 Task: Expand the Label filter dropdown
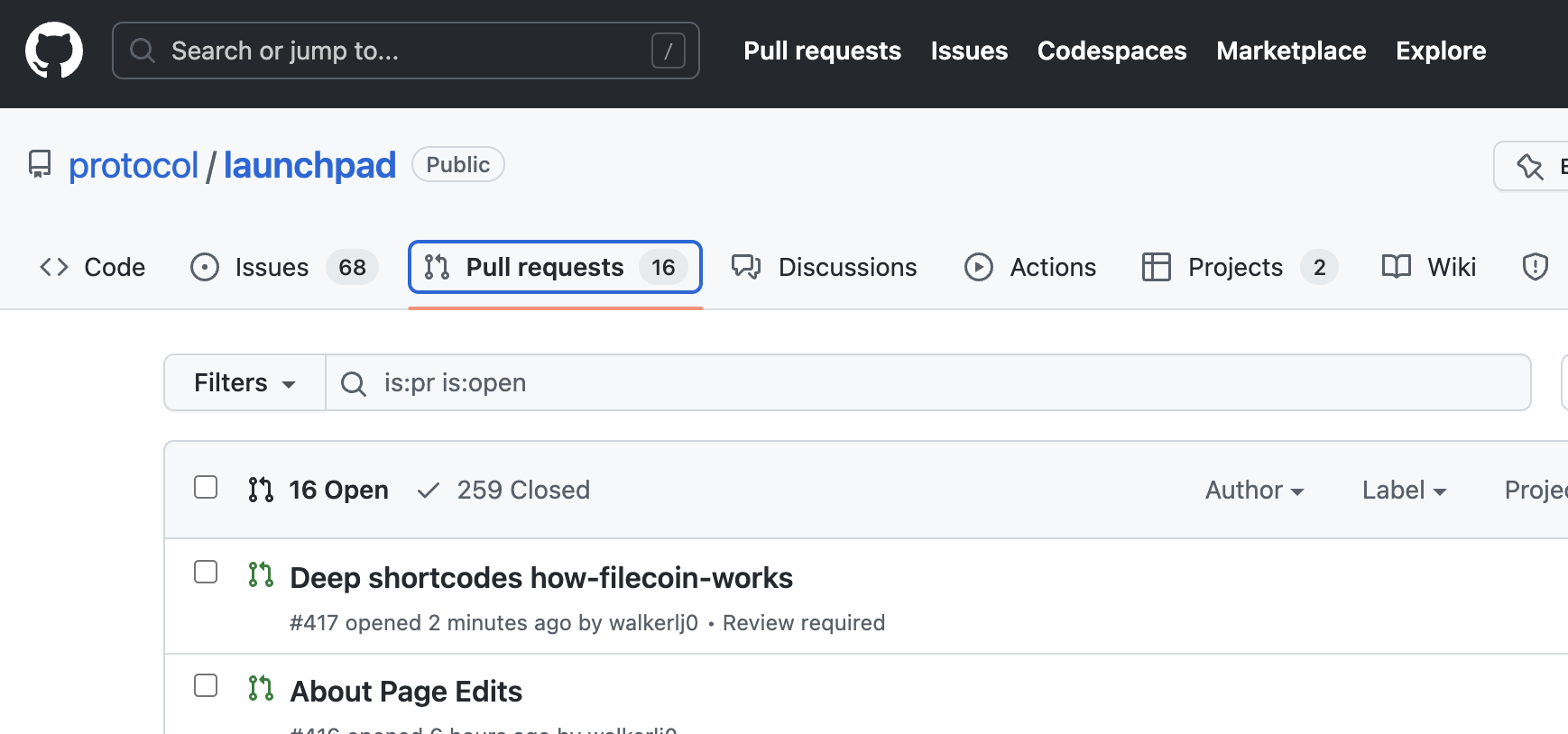[1404, 490]
